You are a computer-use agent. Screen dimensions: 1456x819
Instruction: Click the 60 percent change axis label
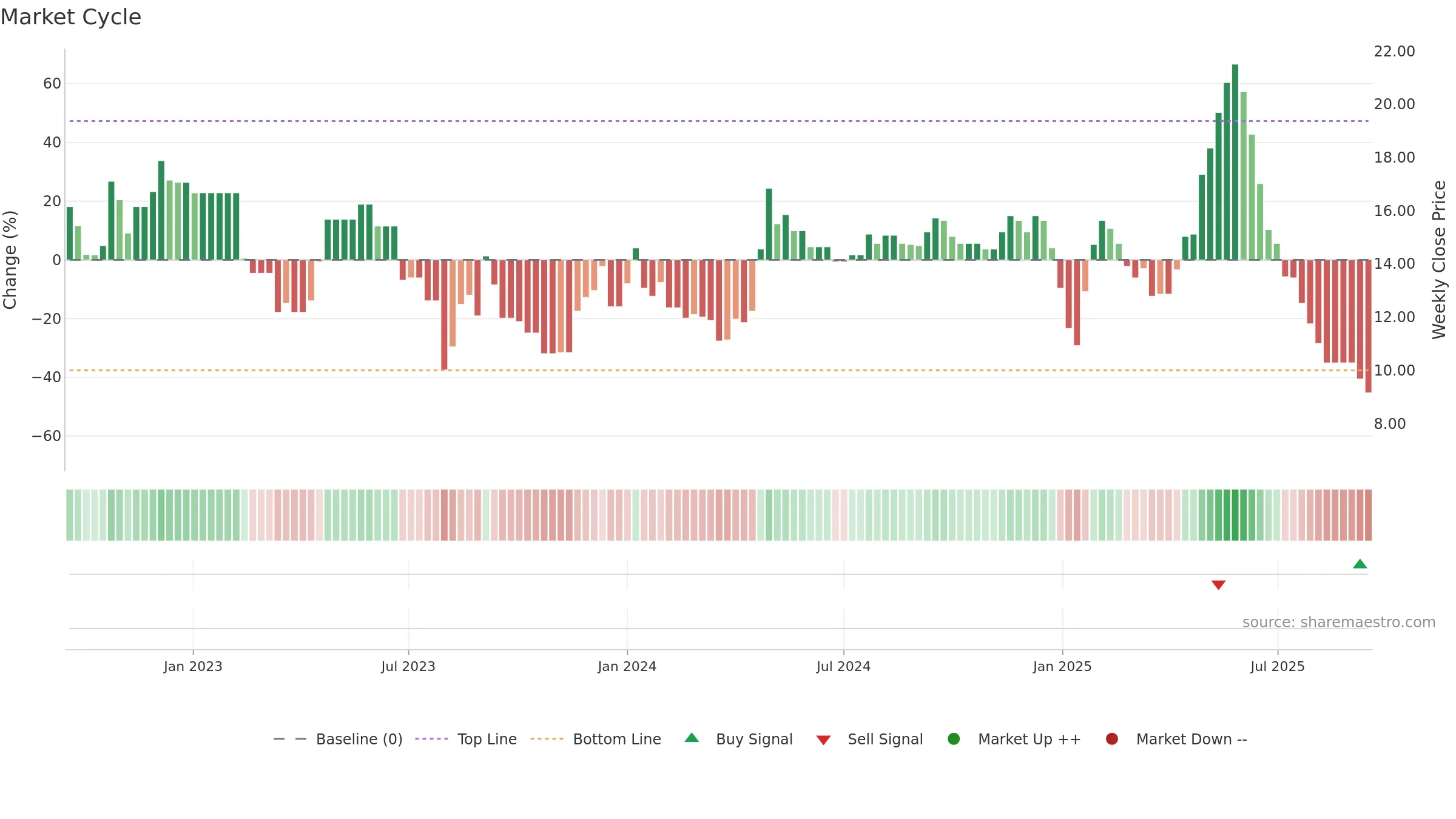(52, 84)
